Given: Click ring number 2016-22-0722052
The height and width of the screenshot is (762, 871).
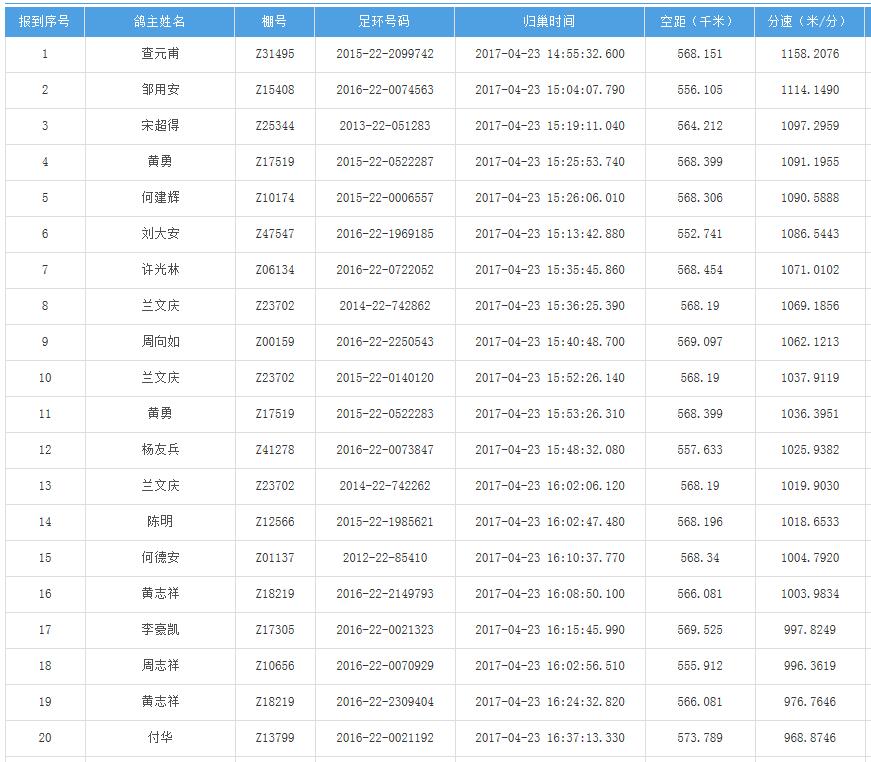Looking at the screenshot, I should click(384, 270).
